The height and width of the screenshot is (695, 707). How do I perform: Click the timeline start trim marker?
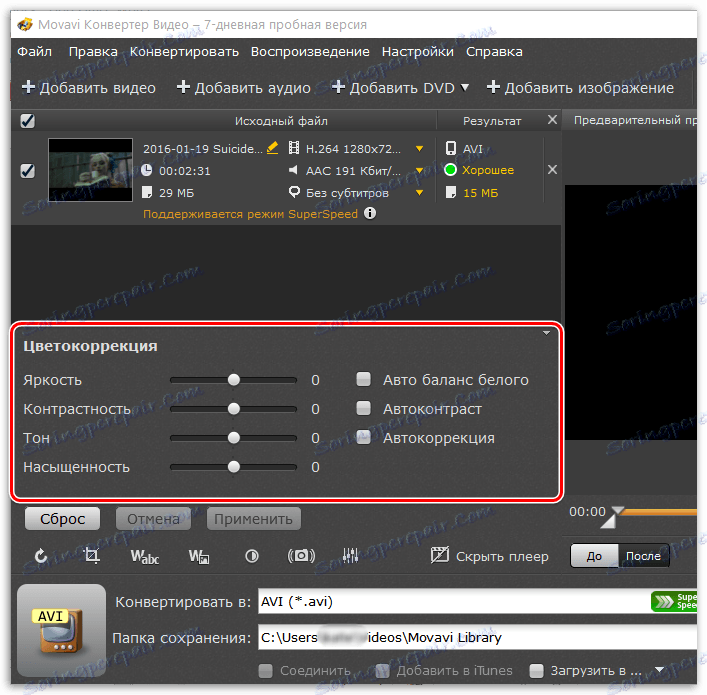pyautogui.click(x=609, y=521)
